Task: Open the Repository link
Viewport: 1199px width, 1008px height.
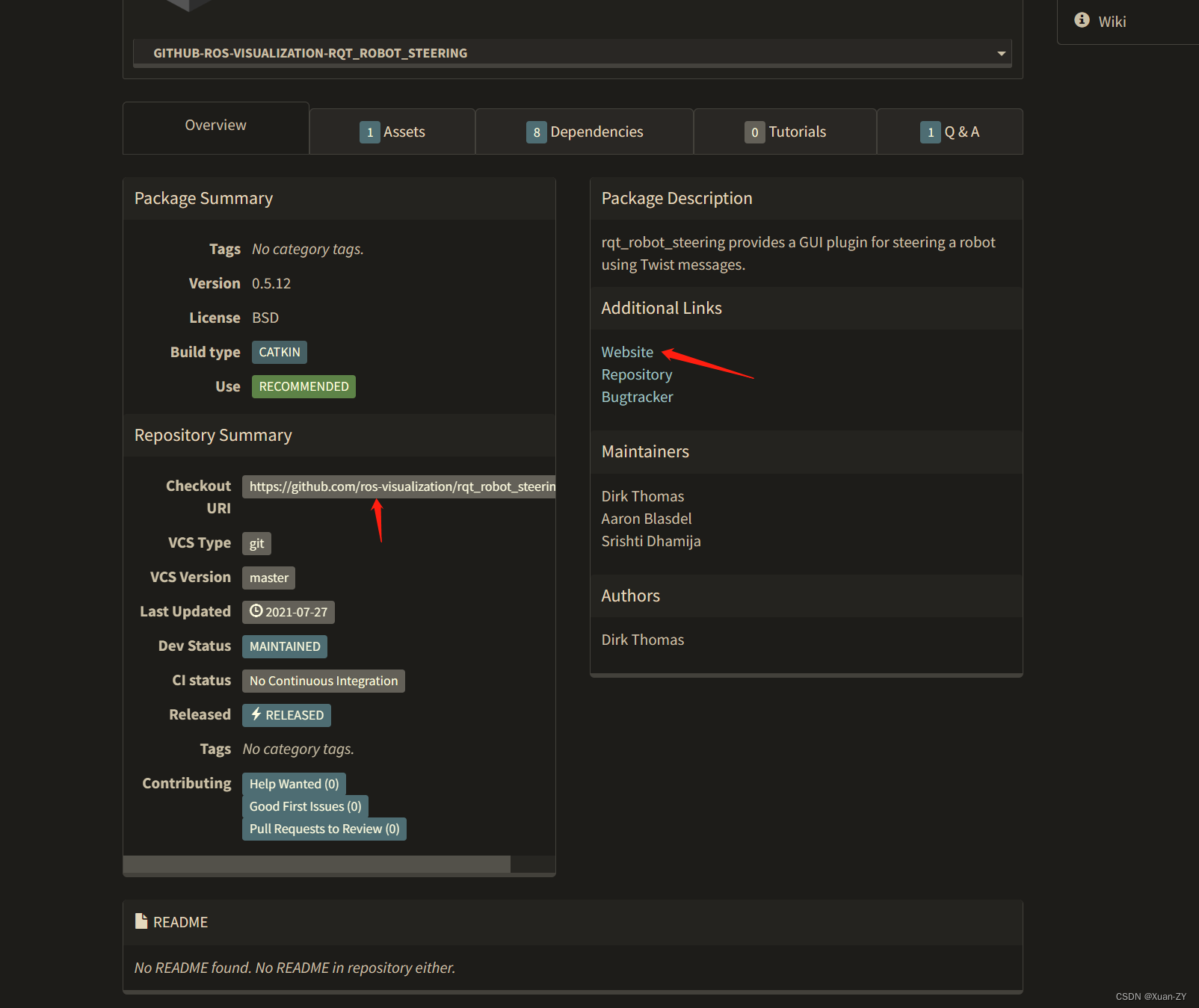Action: 637,374
